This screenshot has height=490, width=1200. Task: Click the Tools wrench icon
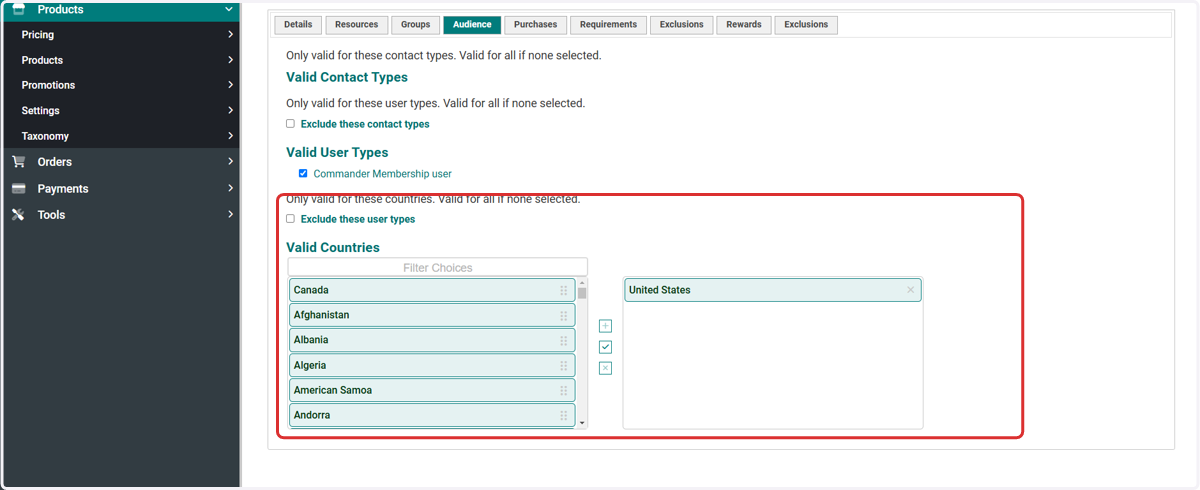click(x=18, y=214)
